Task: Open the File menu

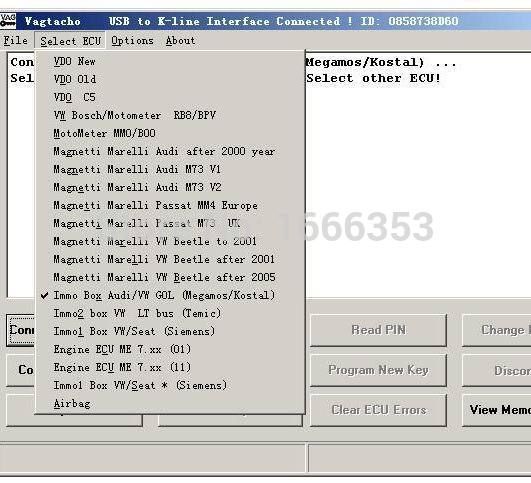Action: (x=16, y=41)
